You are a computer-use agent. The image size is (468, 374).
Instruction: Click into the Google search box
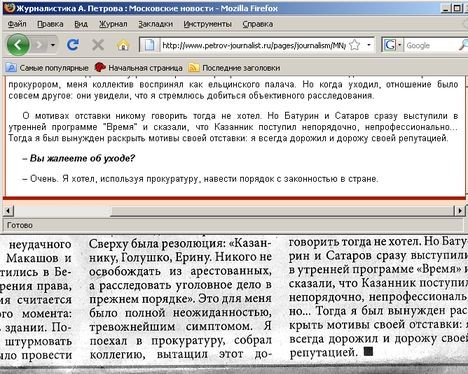[430, 45]
